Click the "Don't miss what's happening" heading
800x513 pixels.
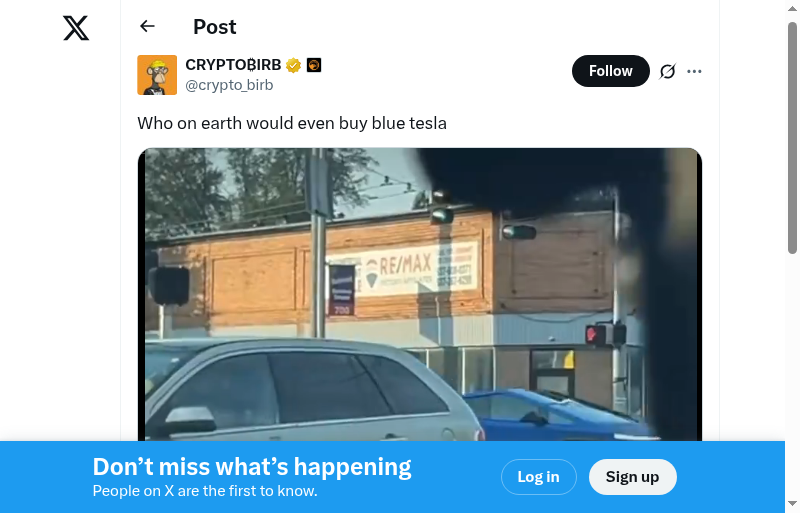pyautogui.click(x=252, y=467)
